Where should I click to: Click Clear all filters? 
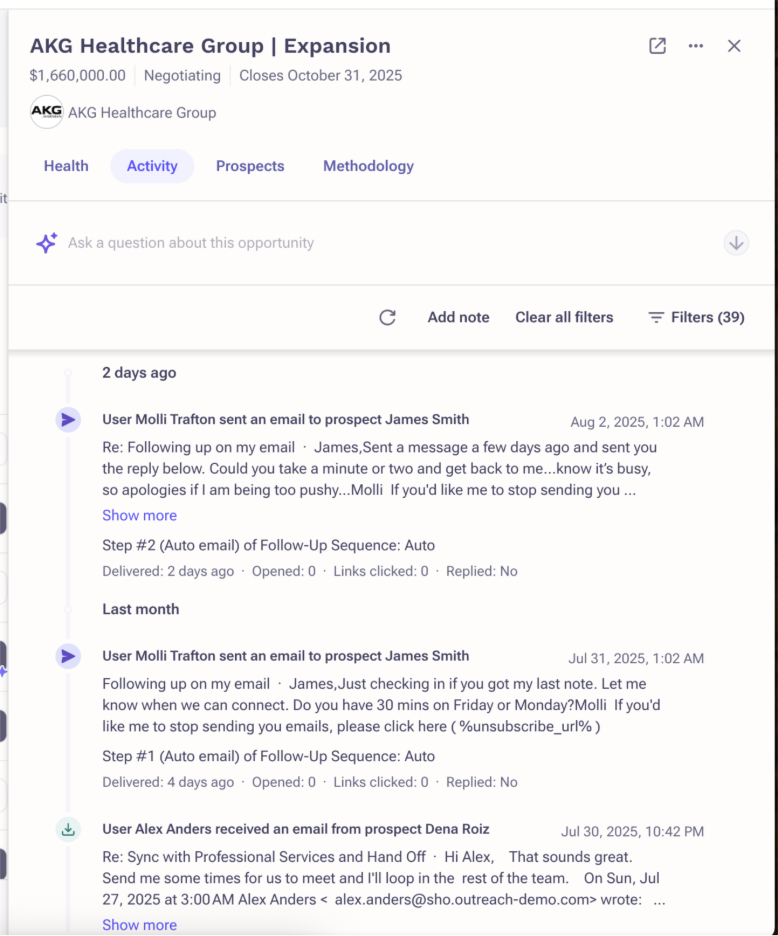(x=564, y=318)
